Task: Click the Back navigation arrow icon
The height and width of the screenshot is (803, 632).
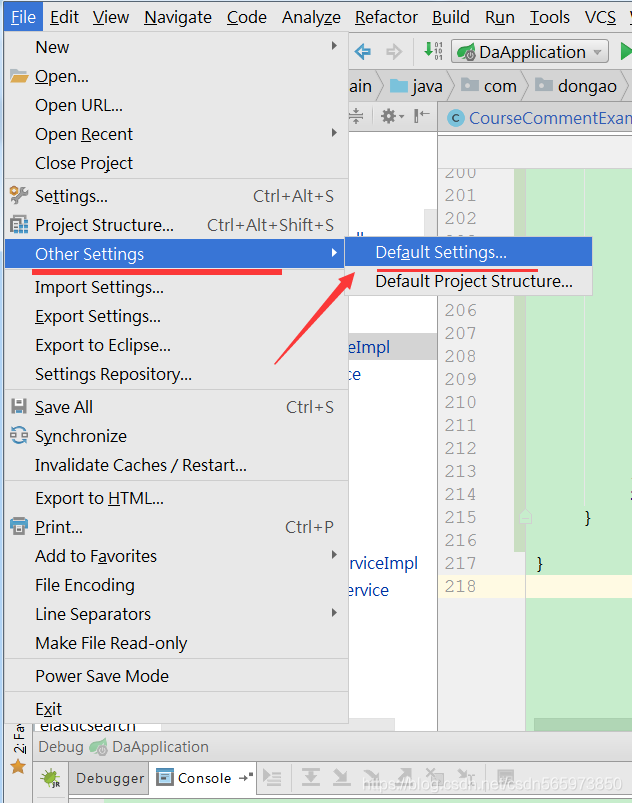Action: pyautogui.click(x=363, y=52)
